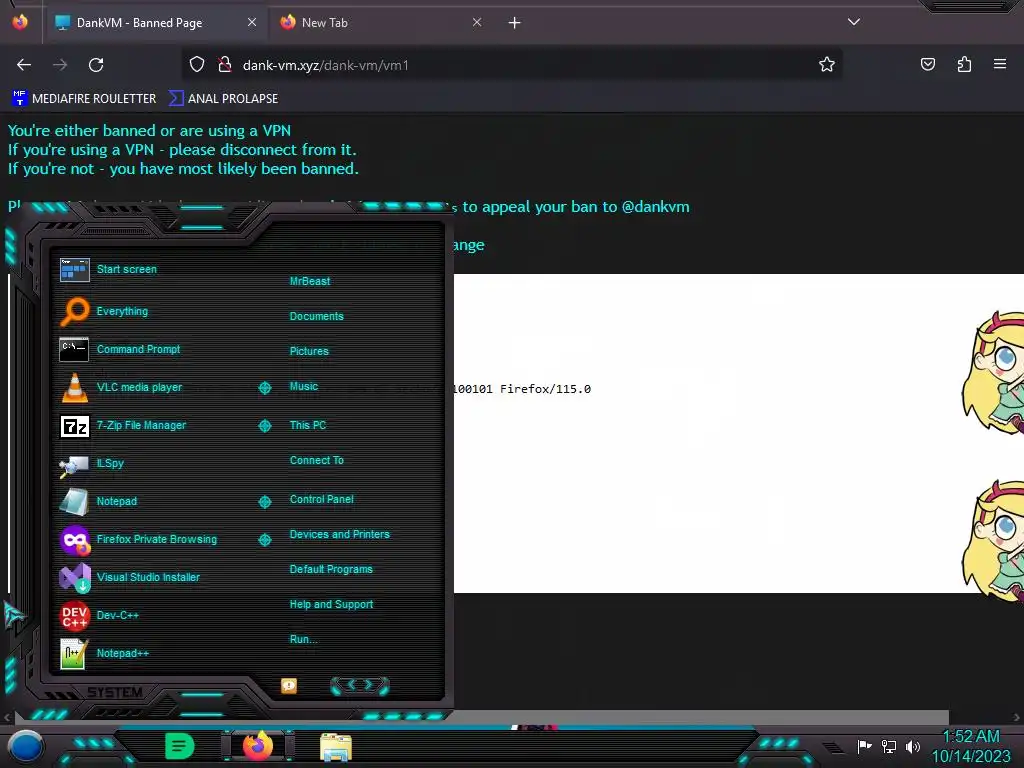Viewport: 1024px width, 768px height.
Task: Open network tray icon
Action: (x=889, y=746)
